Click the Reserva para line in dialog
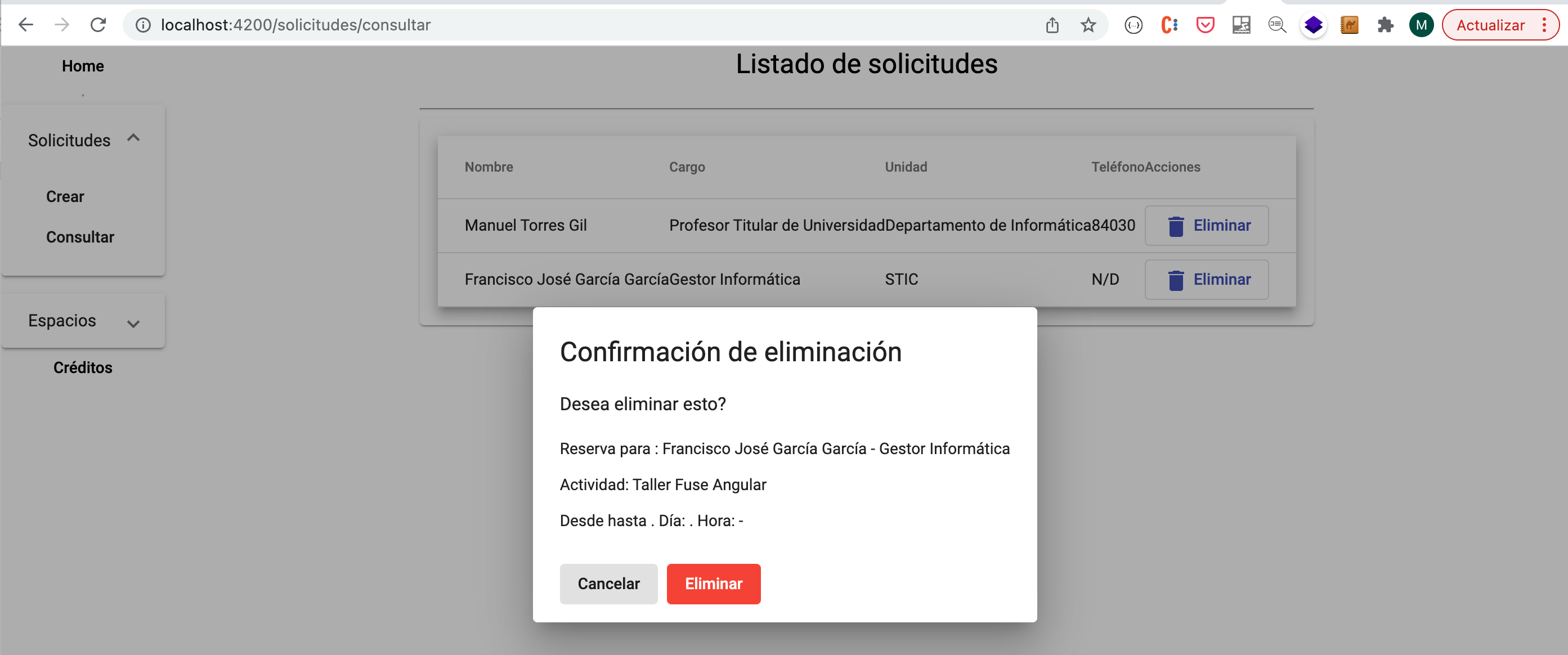Image resolution: width=1568 pixels, height=655 pixels. click(x=785, y=449)
